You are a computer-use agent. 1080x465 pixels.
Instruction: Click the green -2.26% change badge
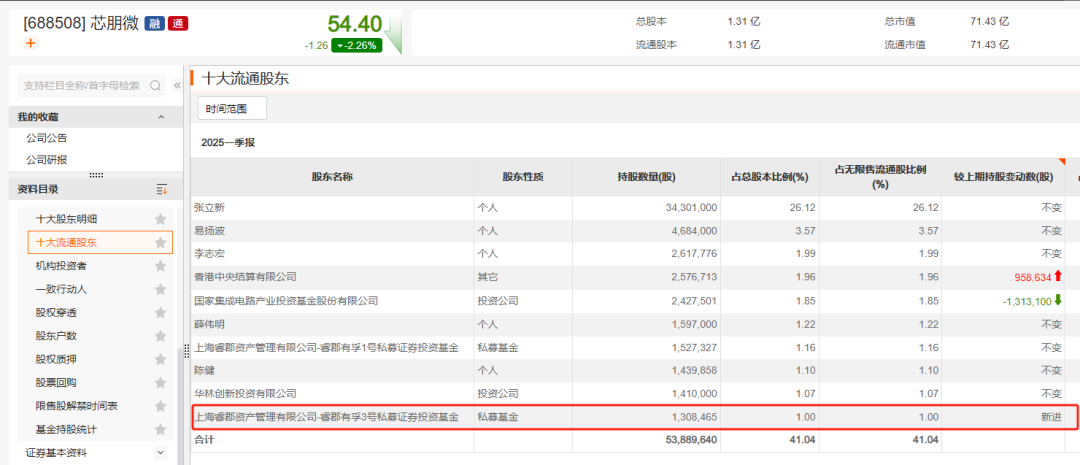(356, 45)
